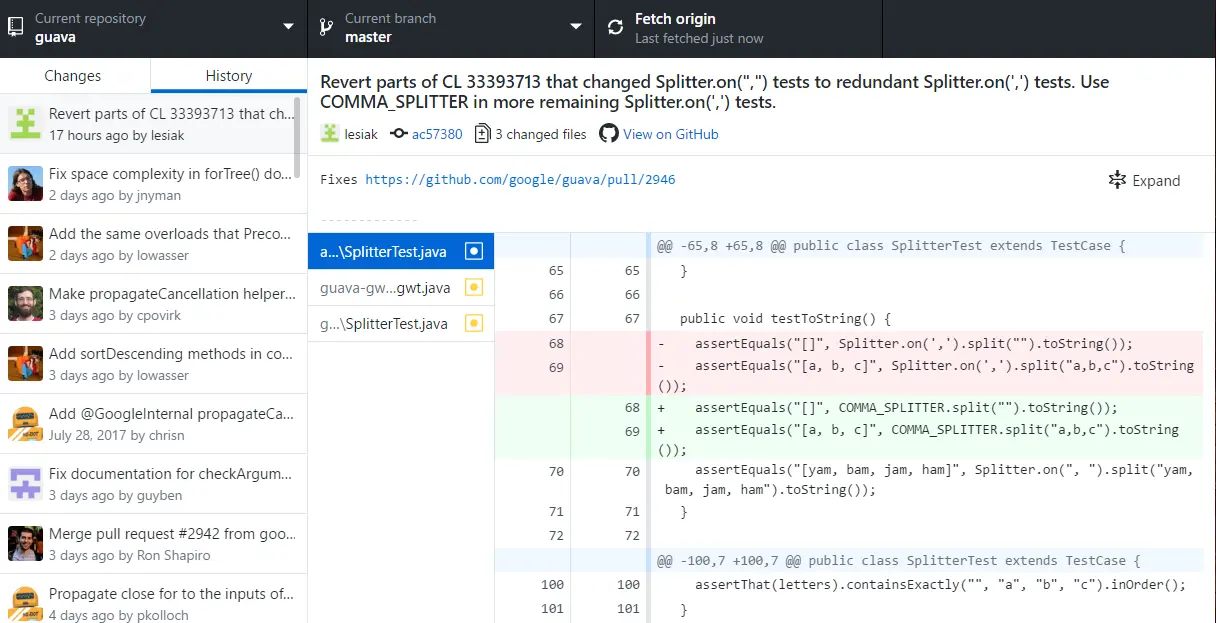Viewport: 1216px width, 623px height.
Task: Click author name lesiak in commit header
Action: pos(361,134)
